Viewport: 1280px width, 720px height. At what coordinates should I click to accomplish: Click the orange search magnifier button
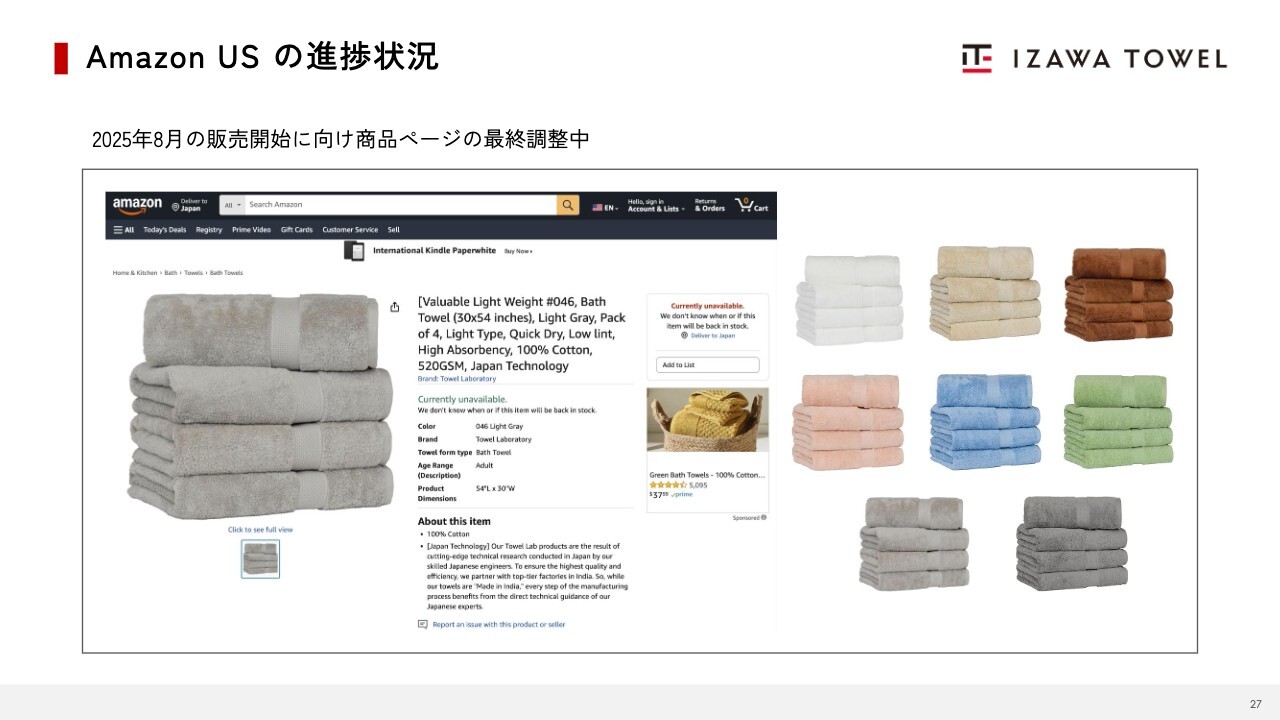pyautogui.click(x=568, y=205)
